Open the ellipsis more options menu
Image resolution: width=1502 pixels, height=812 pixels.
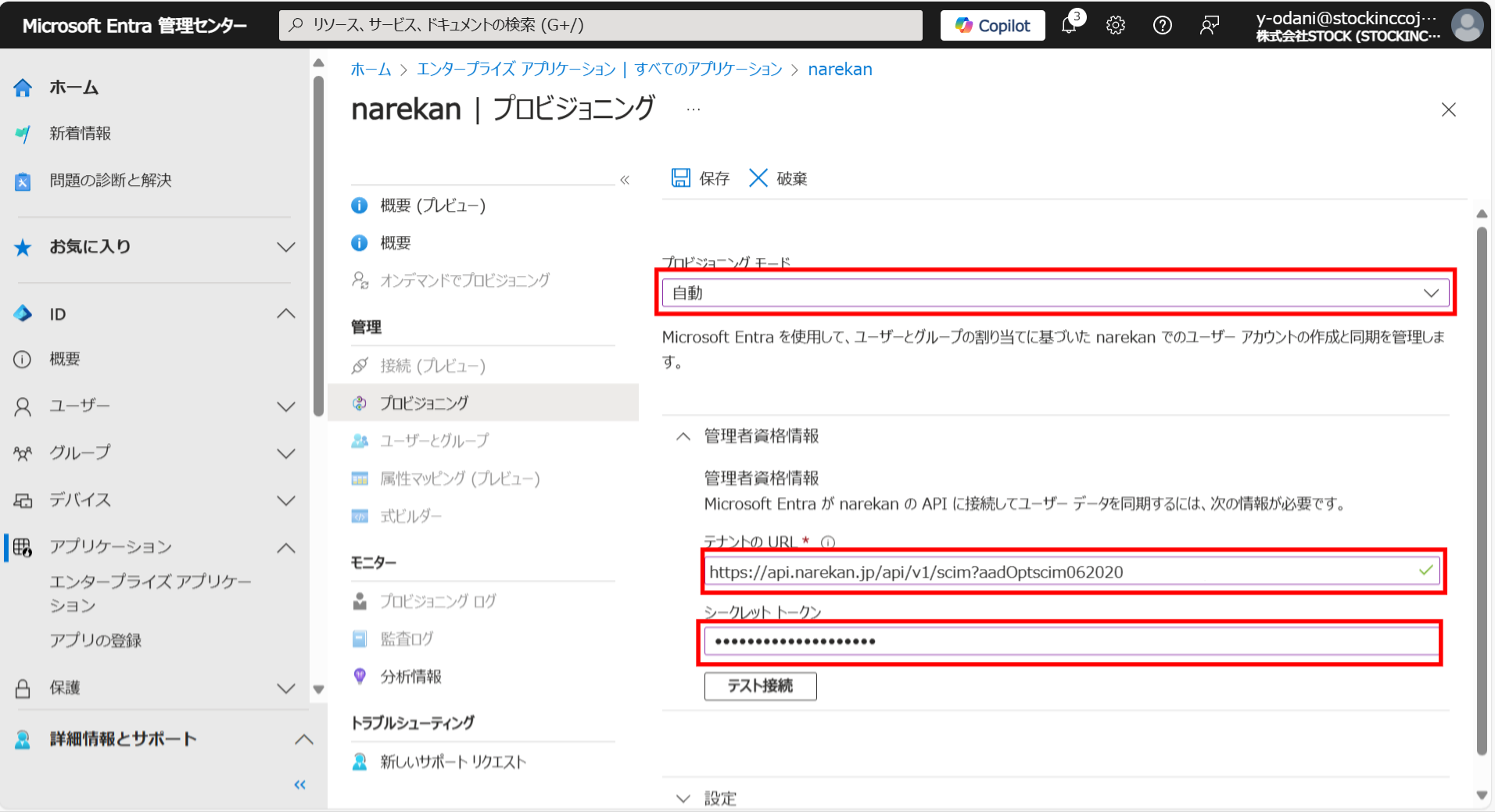tap(694, 109)
